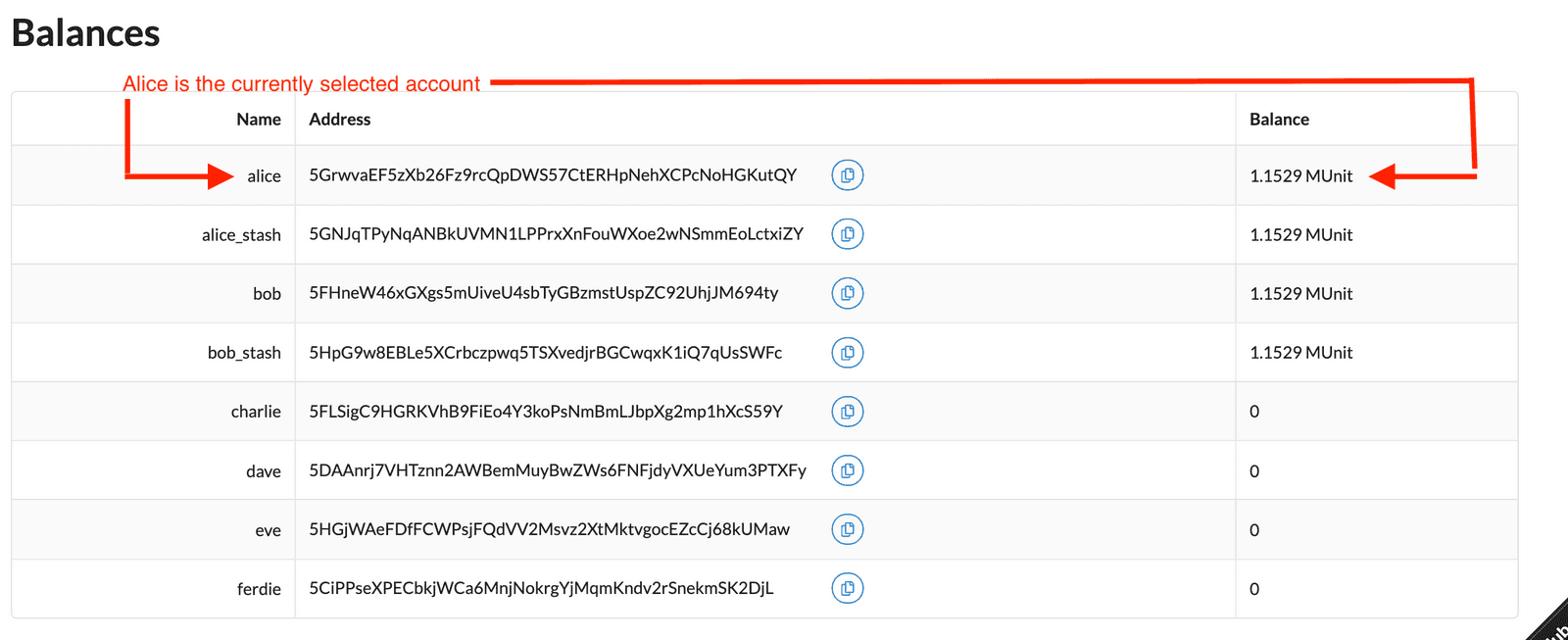Viewport: 1568px width, 640px height.
Task: Copy bob's address to clipboard
Action: [x=848, y=293]
